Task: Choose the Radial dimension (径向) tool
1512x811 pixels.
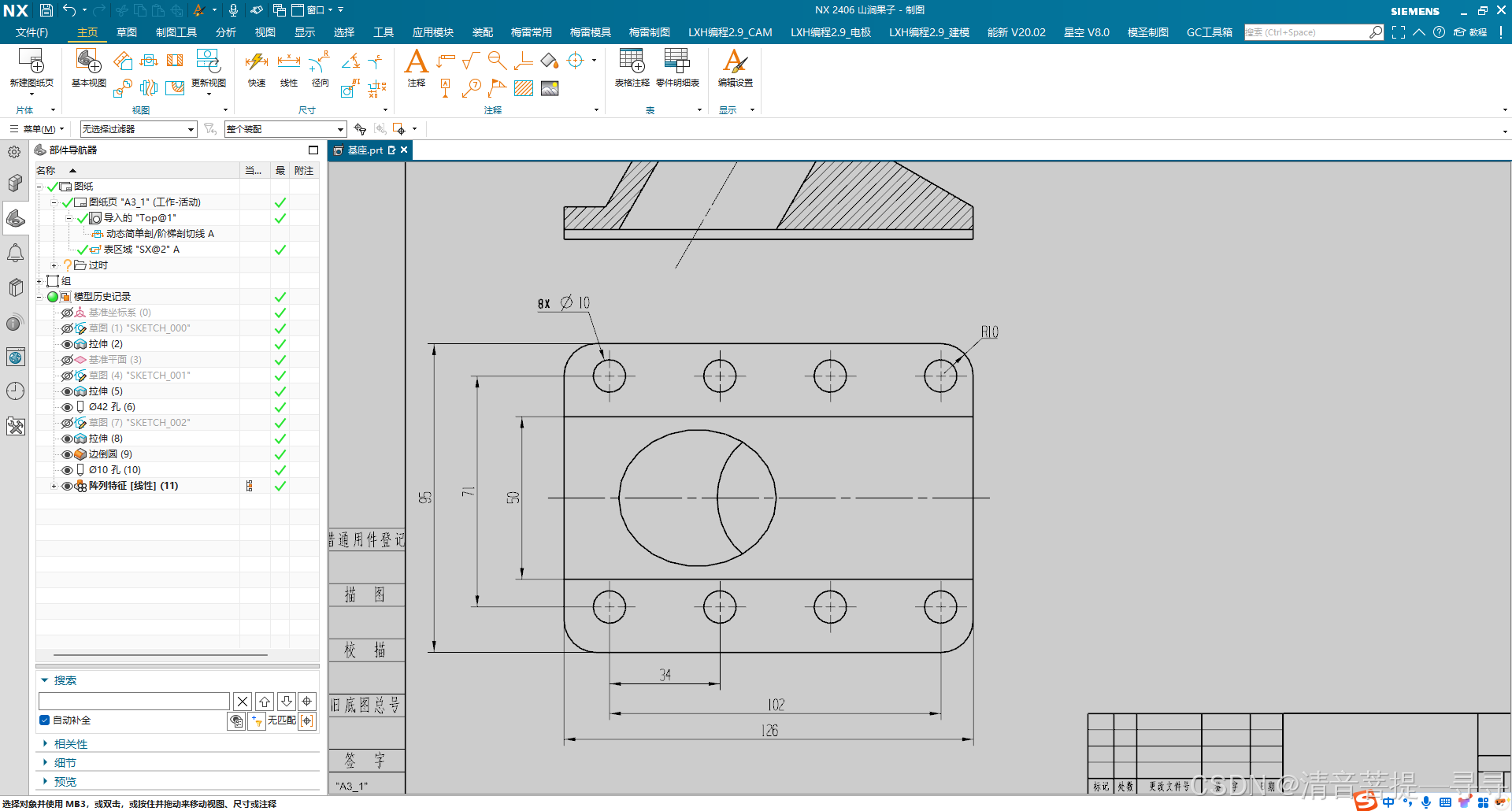Action: pos(320,61)
